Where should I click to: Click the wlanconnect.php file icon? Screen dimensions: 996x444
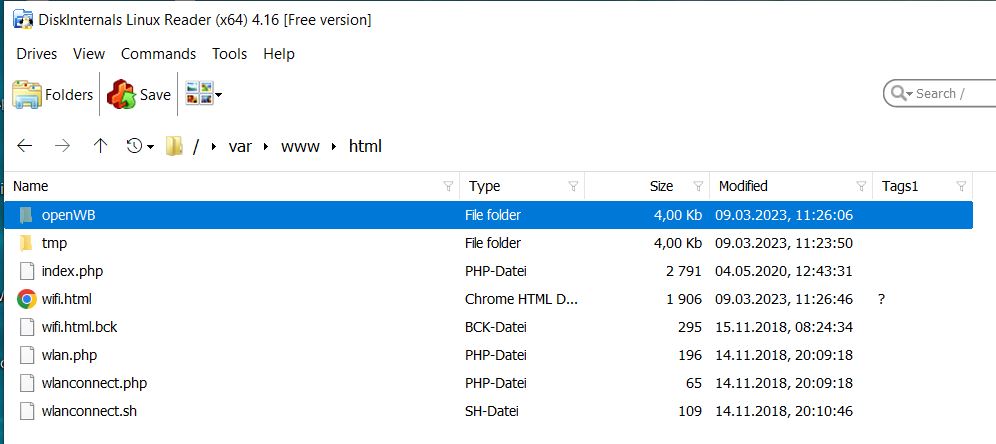(26, 383)
